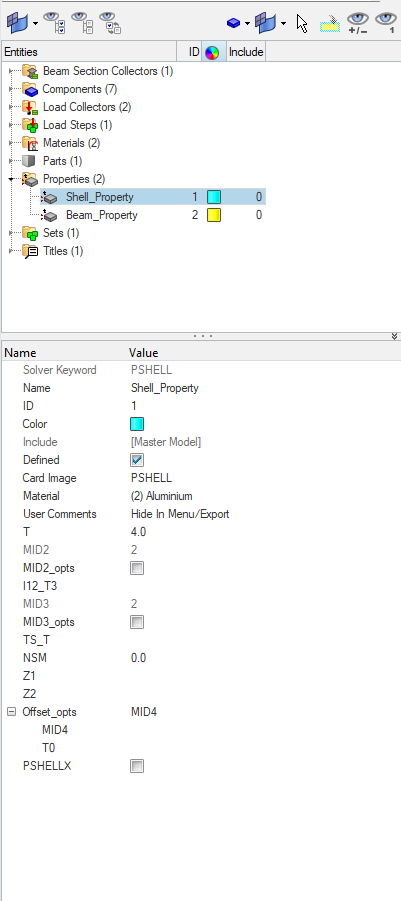This screenshot has height=901, width=401.
Task: Collapse the Properties tree node
Action: point(11,179)
